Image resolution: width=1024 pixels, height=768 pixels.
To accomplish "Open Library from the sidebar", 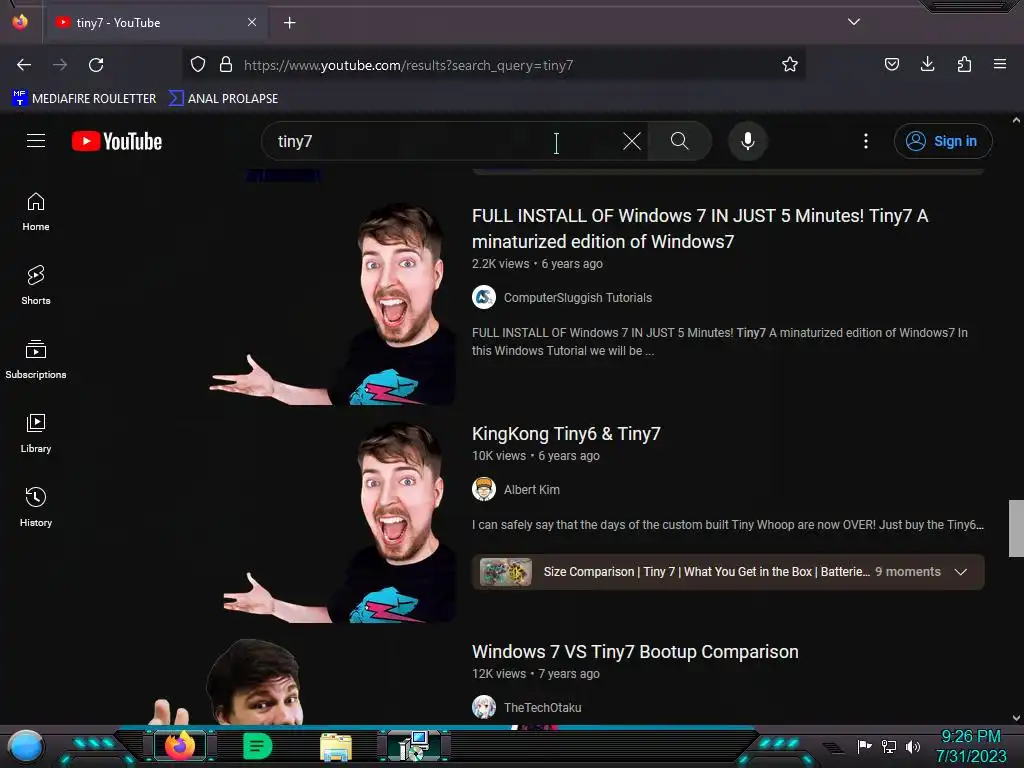I will point(36,434).
